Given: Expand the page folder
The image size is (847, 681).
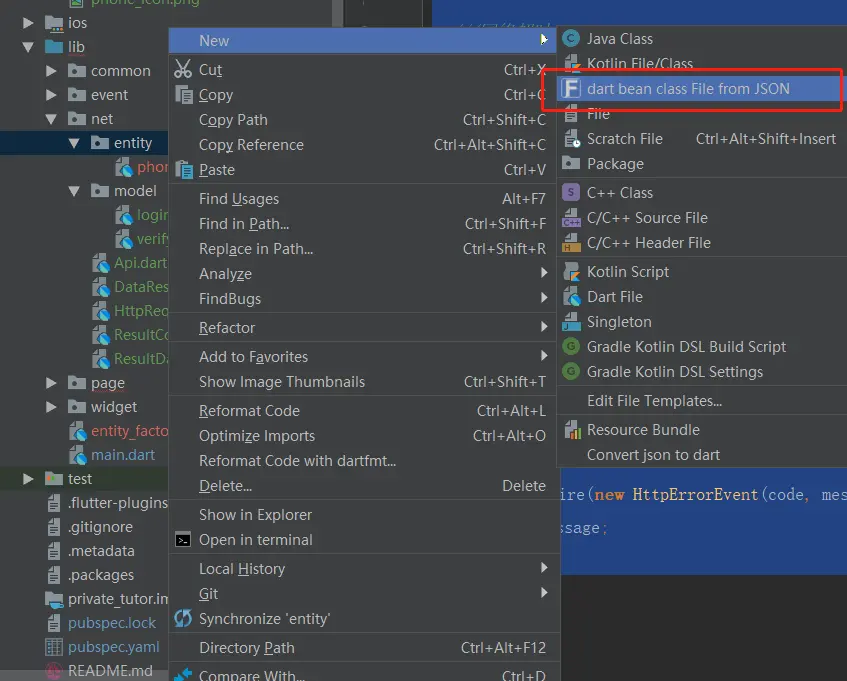Looking at the screenshot, I should (x=51, y=382).
